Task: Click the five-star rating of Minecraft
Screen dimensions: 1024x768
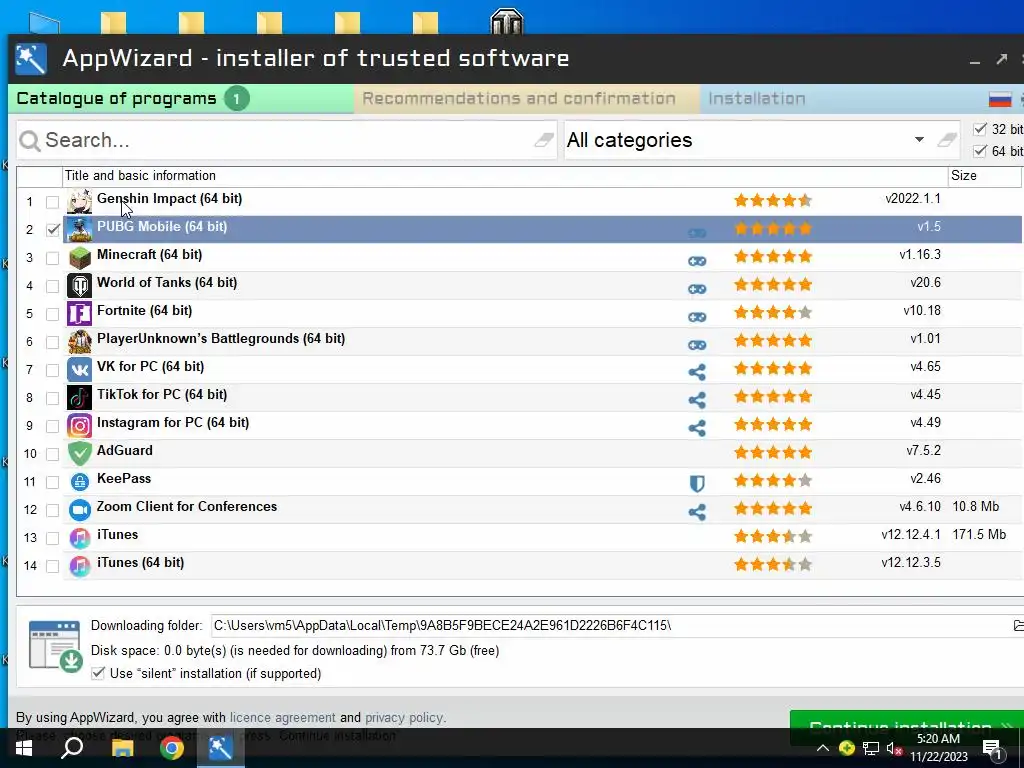Action: [x=773, y=257]
